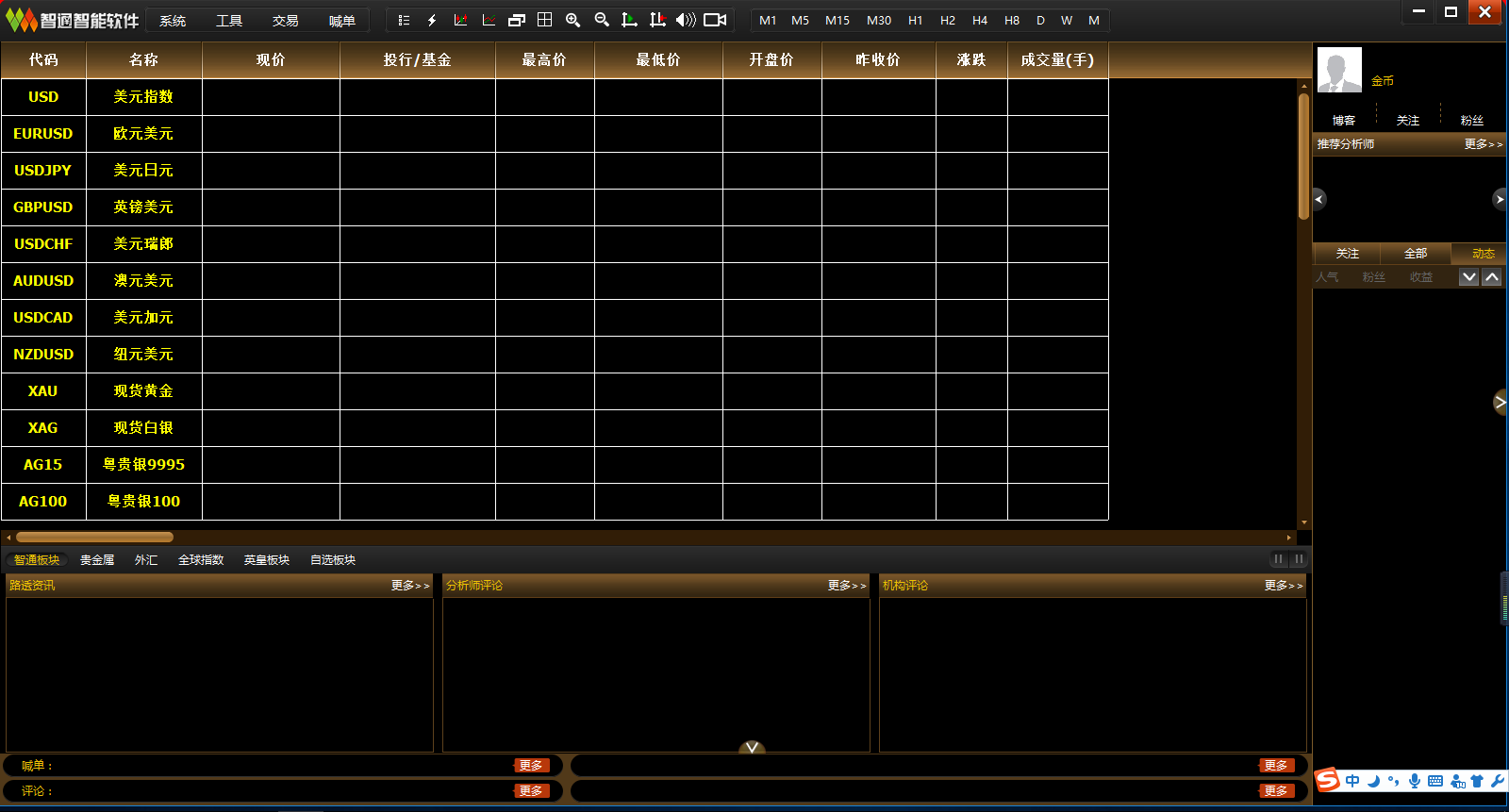Expand the side panel with right-edge arrow
Image resolution: width=1509 pixels, height=812 pixels.
pyautogui.click(x=1501, y=403)
